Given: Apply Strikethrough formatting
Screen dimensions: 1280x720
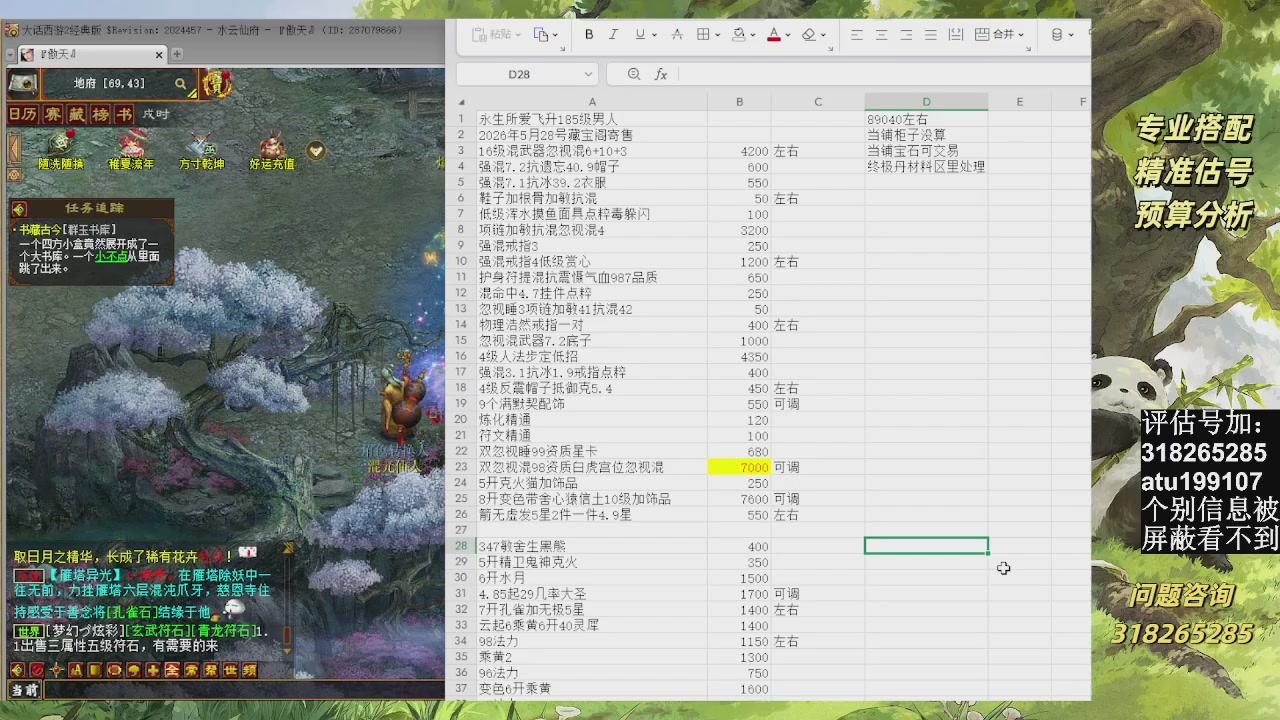Looking at the screenshot, I should click(x=677, y=34).
